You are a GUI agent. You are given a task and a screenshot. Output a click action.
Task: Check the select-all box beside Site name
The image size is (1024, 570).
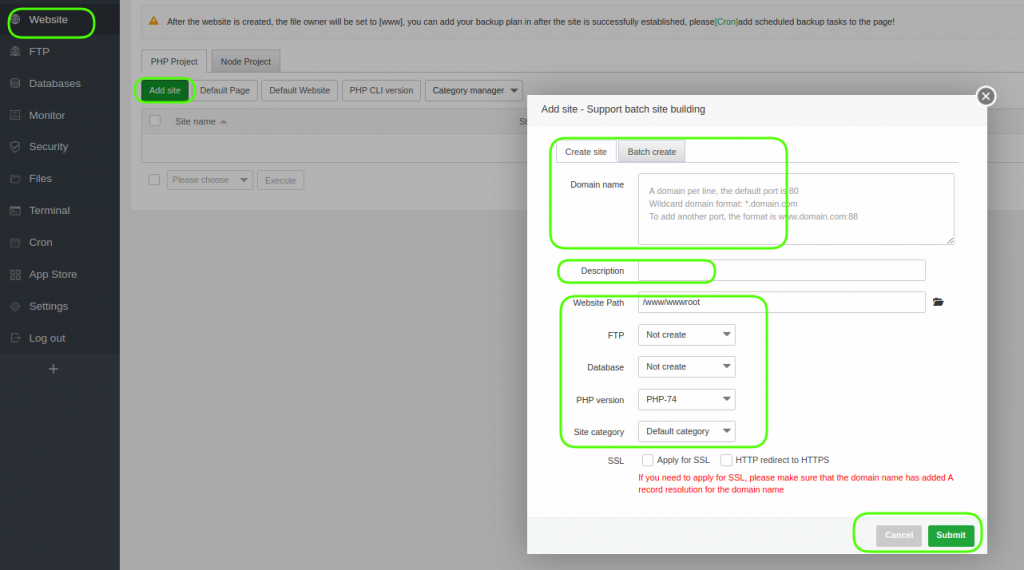coord(154,121)
